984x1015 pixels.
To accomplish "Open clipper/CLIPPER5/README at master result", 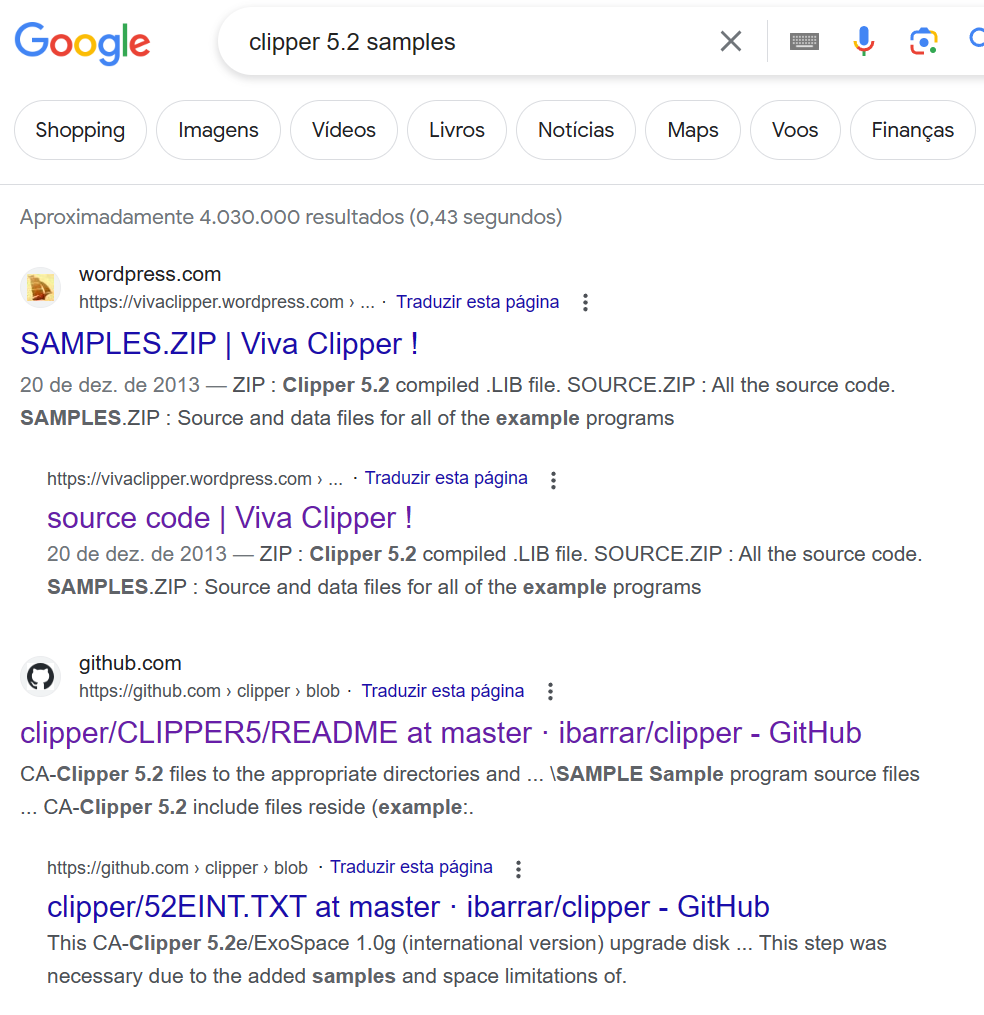I will [x=441, y=733].
